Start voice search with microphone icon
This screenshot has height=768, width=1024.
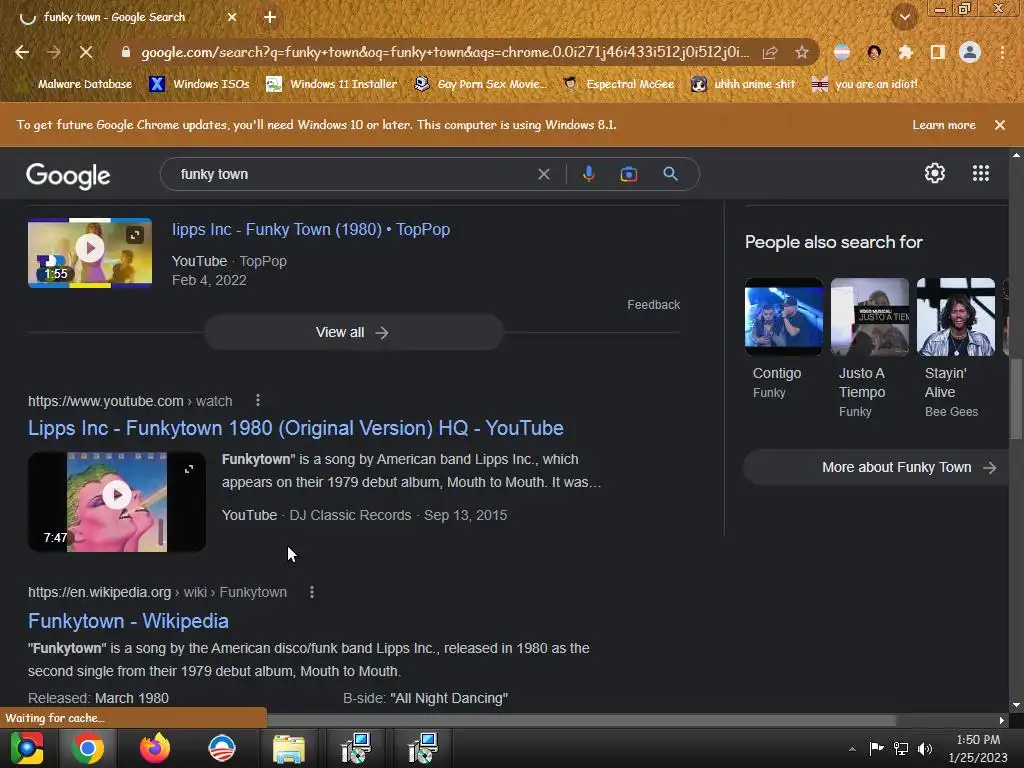(588, 174)
